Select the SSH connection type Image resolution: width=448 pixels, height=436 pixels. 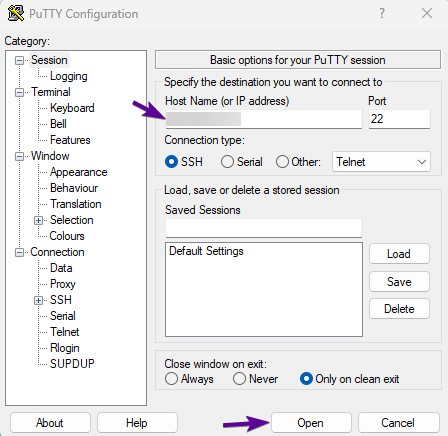point(171,162)
